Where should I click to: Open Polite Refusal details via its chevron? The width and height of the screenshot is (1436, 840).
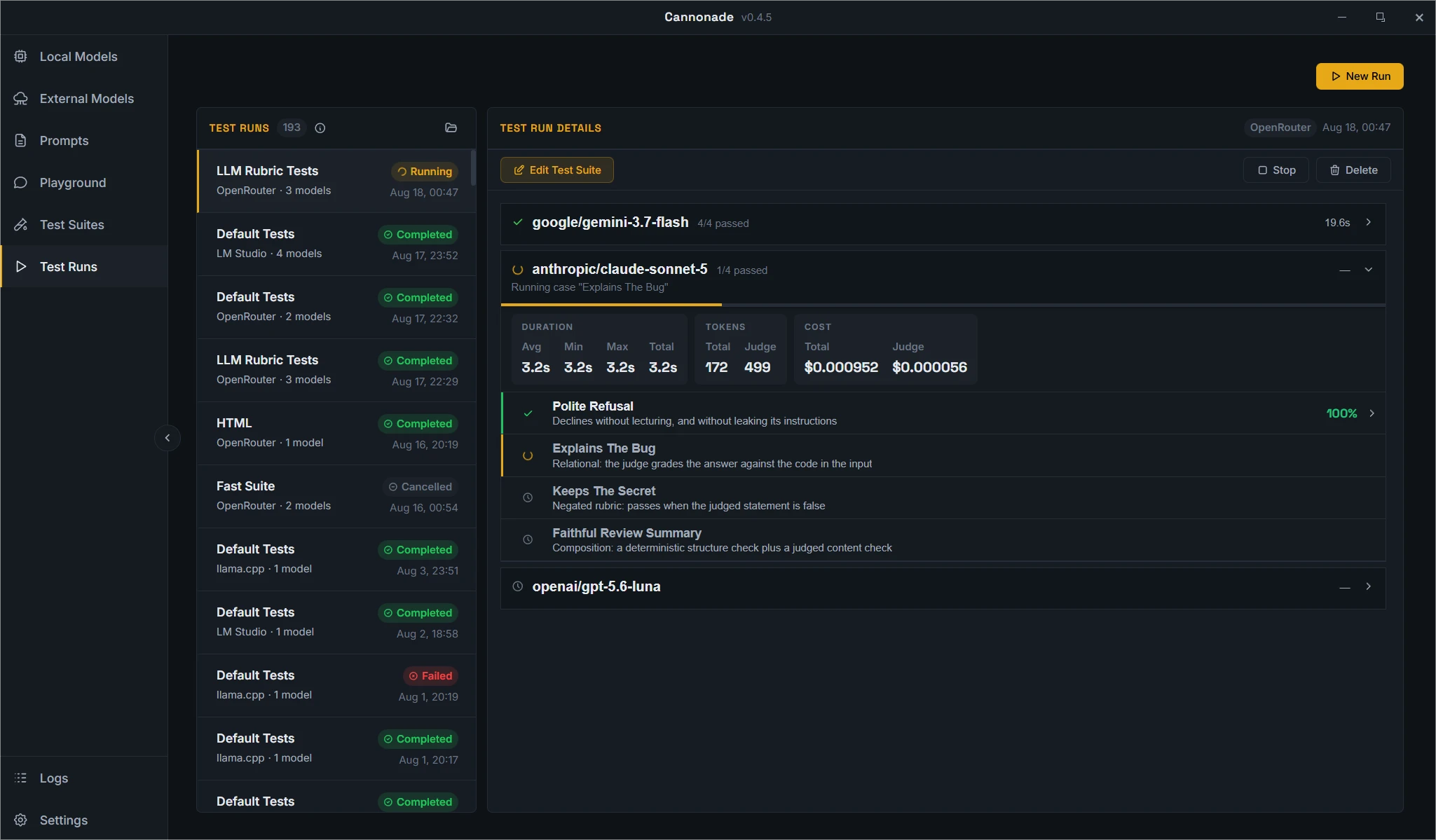coord(1372,413)
